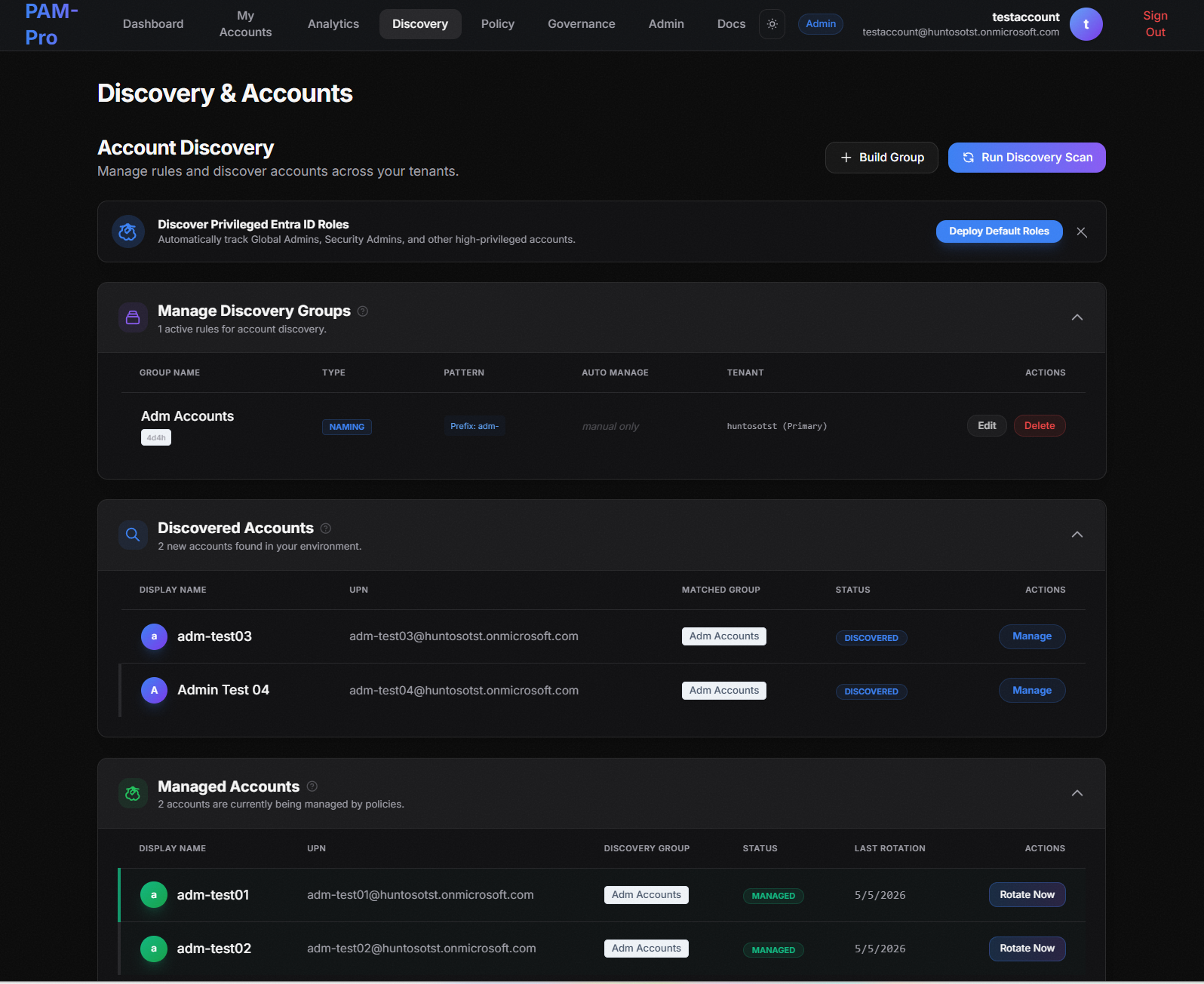Open the Docs page
This screenshot has width=1204, height=984.
click(x=731, y=24)
